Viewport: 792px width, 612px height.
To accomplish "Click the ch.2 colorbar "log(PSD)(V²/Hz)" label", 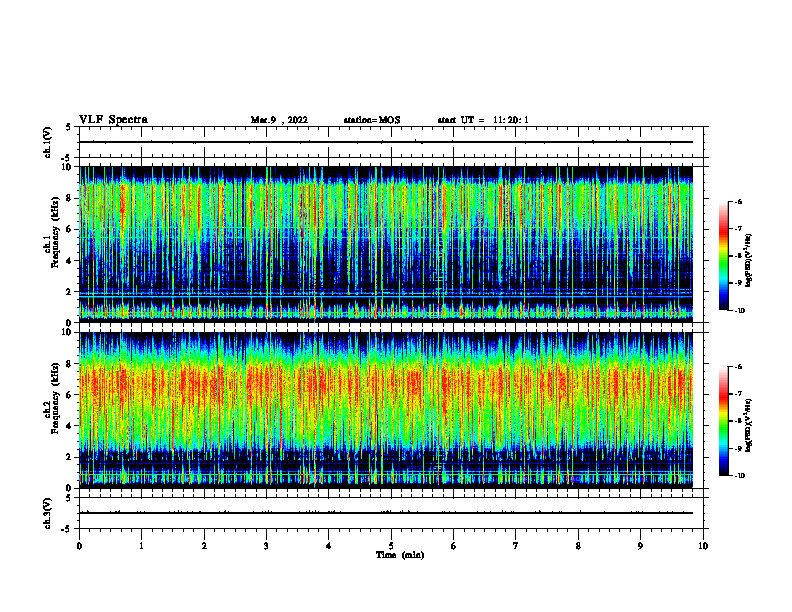I will [x=749, y=425].
